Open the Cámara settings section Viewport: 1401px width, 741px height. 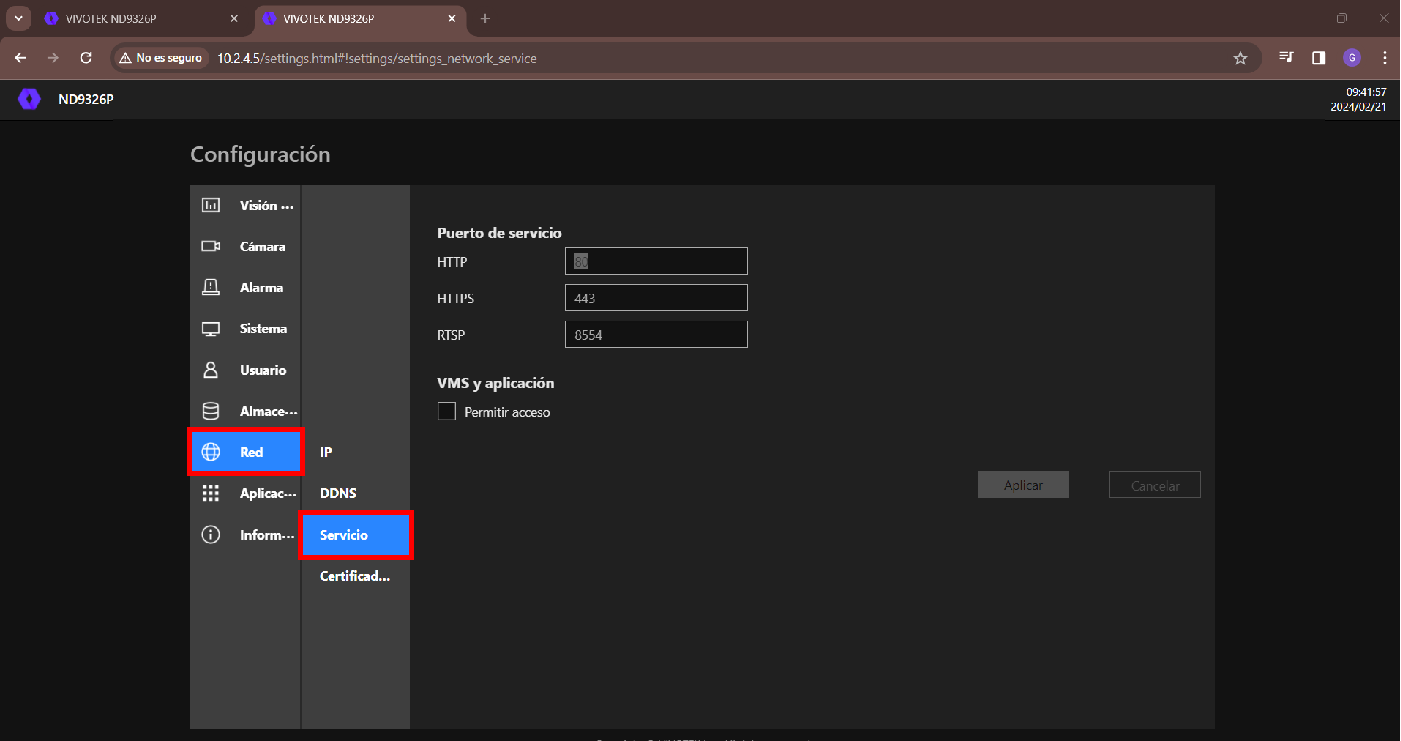(246, 247)
